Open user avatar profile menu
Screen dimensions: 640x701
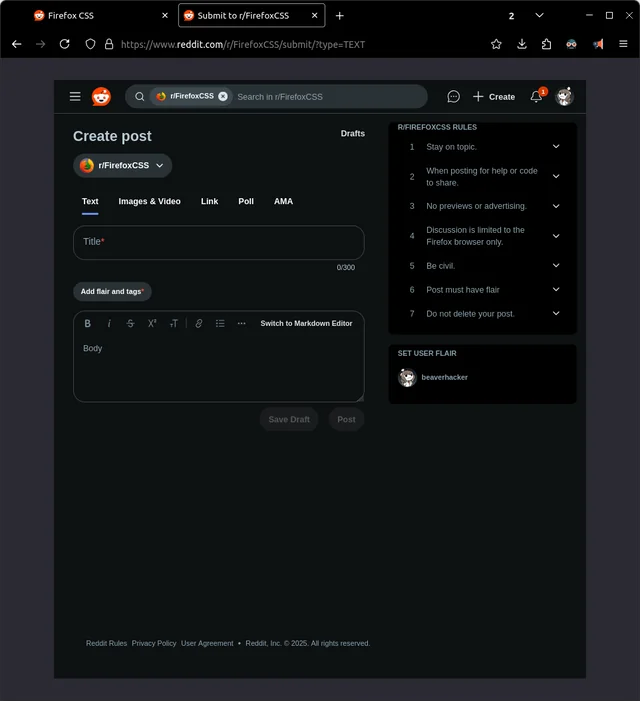click(x=564, y=97)
